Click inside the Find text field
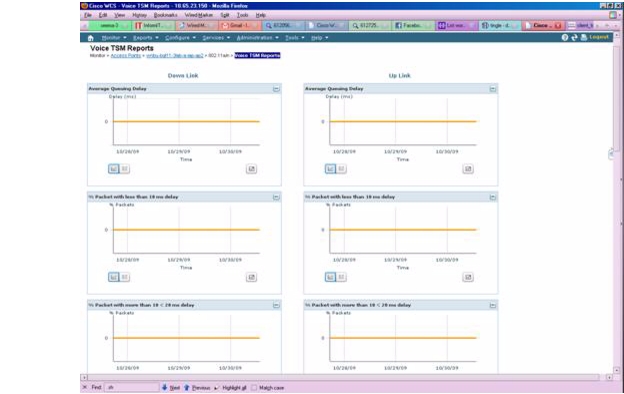This screenshot has height=394, width=624. [x=132, y=387]
